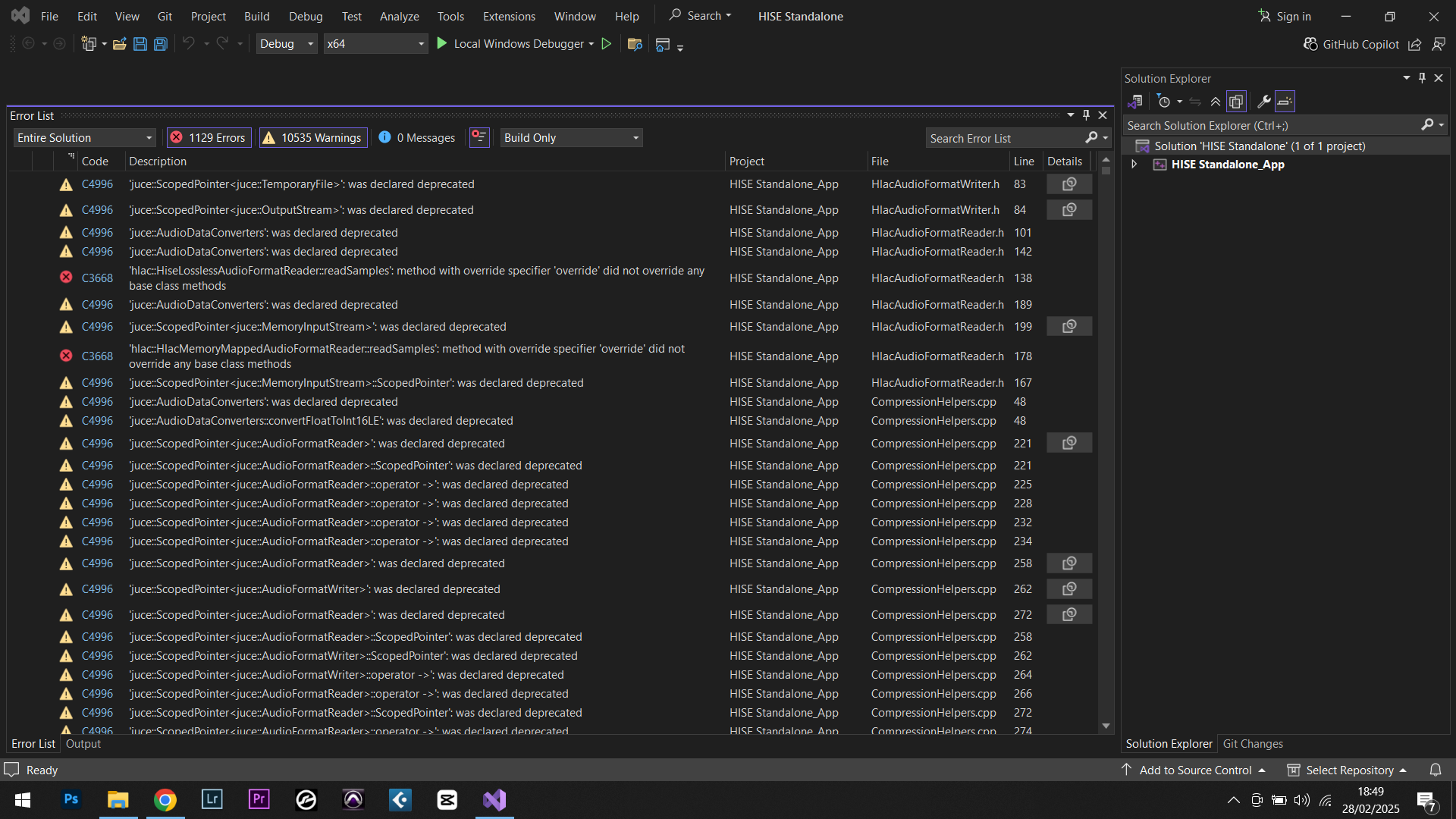Pin the Solution Explorer panel
Screen dimensions: 1456x819
click(x=1422, y=78)
